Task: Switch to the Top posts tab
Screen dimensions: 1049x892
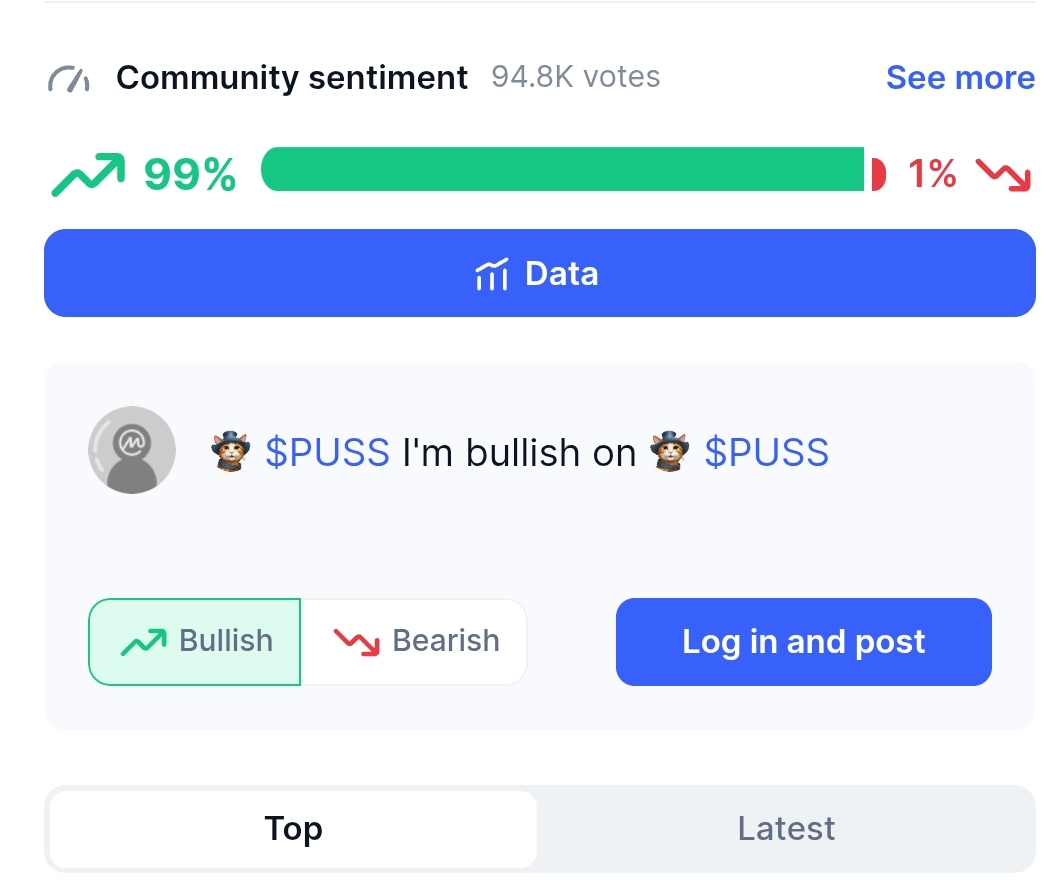Action: click(x=293, y=829)
